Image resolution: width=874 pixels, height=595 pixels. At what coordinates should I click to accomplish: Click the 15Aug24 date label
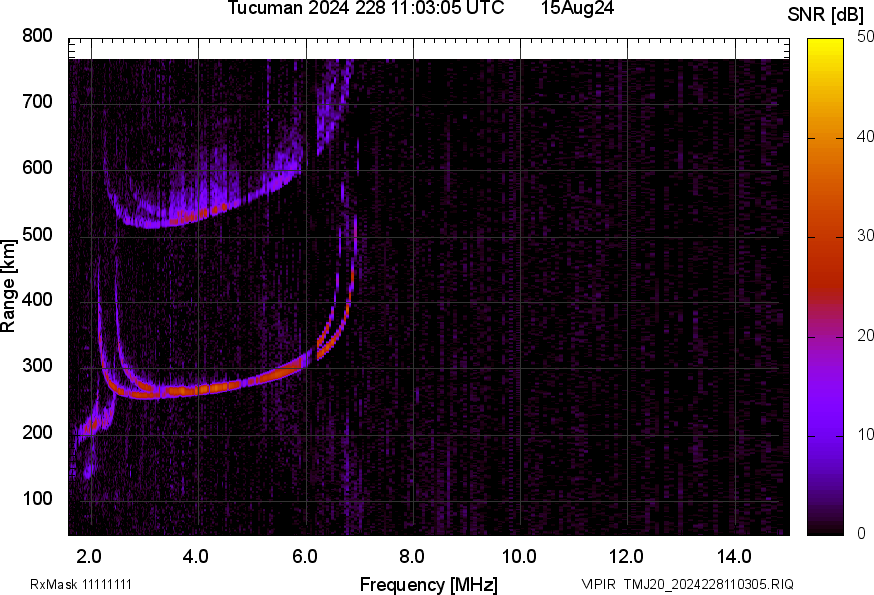pos(577,8)
